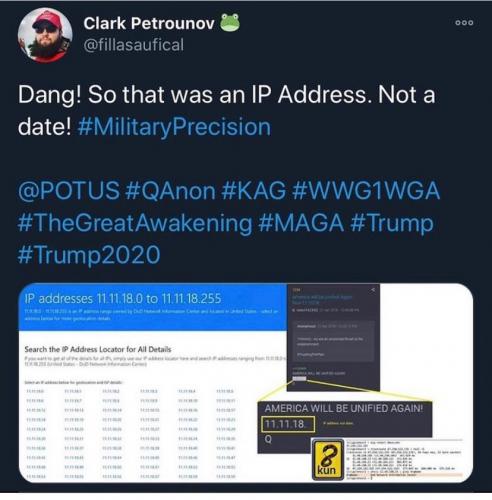Open the @POTUS mention
Image resolution: width=492 pixels, height=500 pixels.
coord(69,191)
